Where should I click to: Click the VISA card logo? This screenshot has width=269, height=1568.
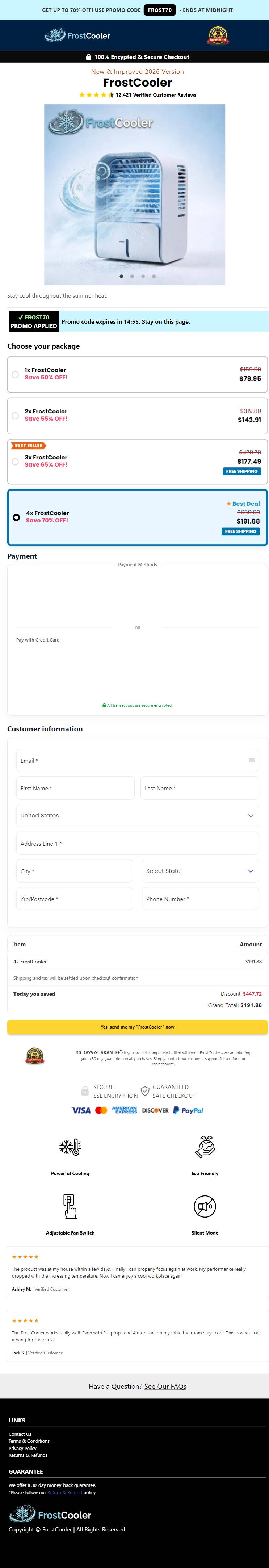tap(81, 1111)
